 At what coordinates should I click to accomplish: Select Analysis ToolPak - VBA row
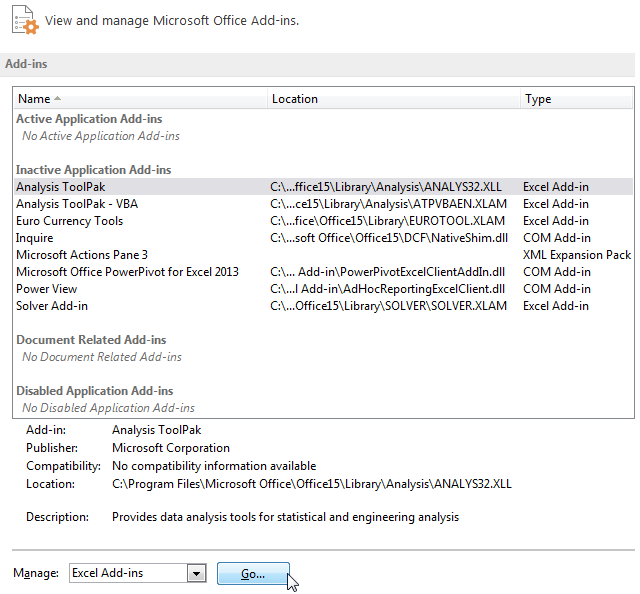(323, 204)
